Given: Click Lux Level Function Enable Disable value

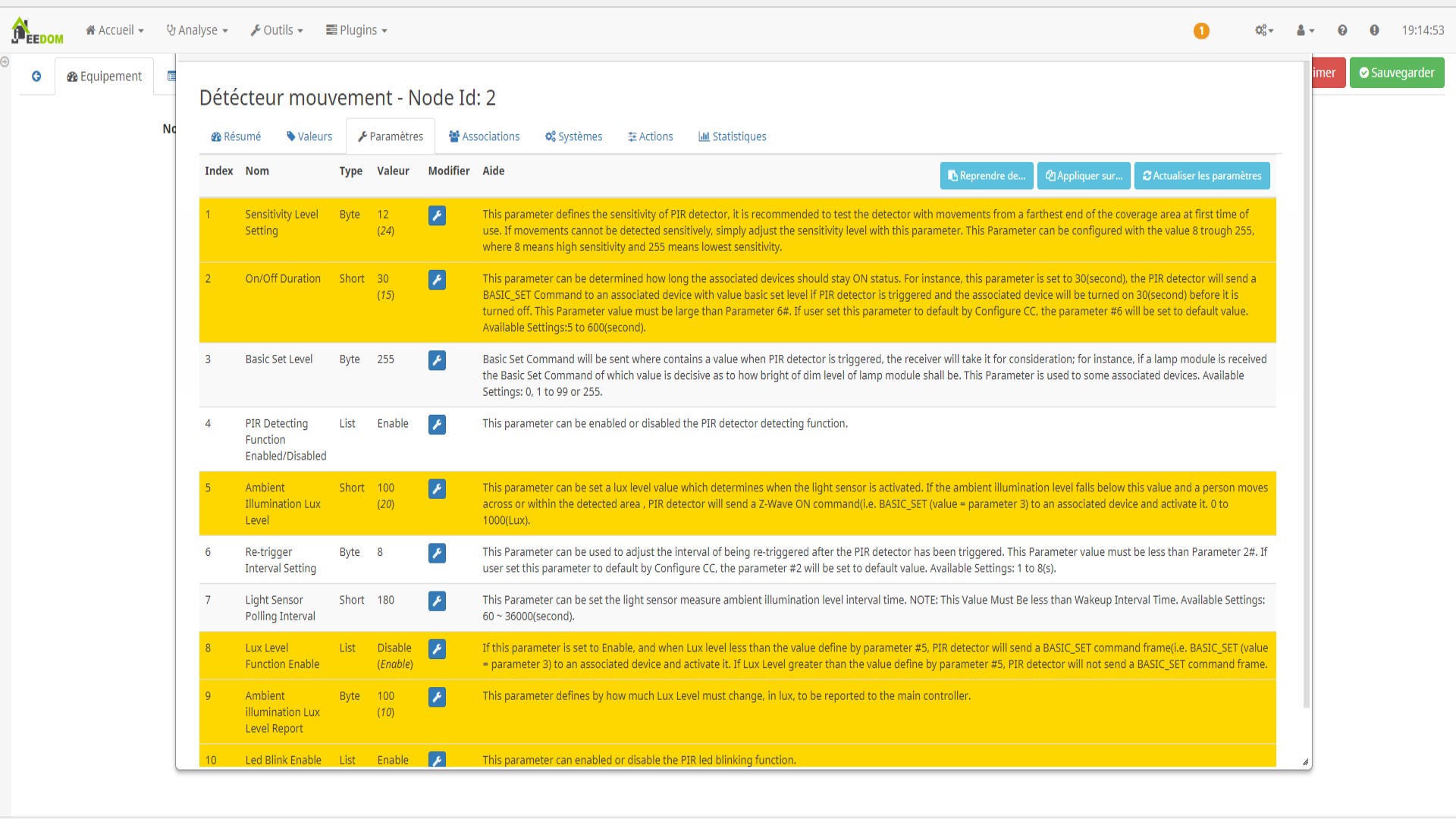Looking at the screenshot, I should (x=394, y=648).
